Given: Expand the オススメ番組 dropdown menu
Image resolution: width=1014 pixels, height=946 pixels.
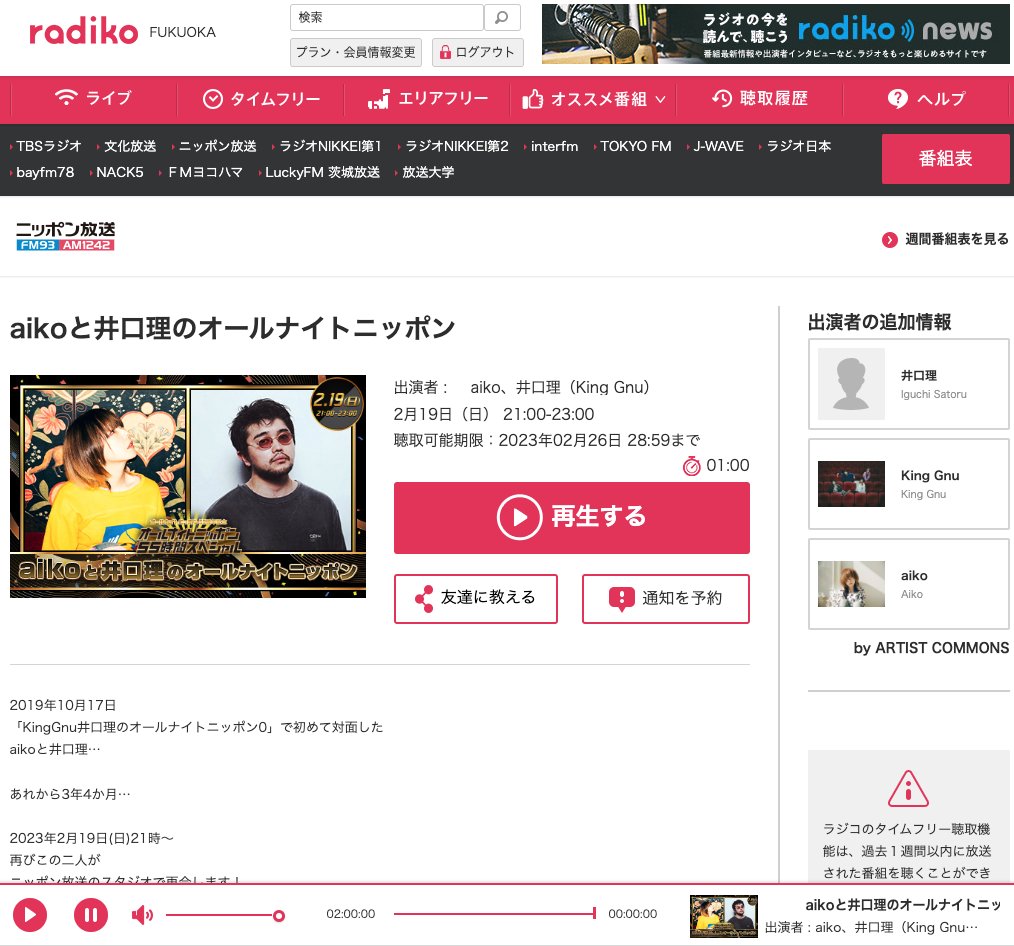Looking at the screenshot, I should tap(593, 99).
